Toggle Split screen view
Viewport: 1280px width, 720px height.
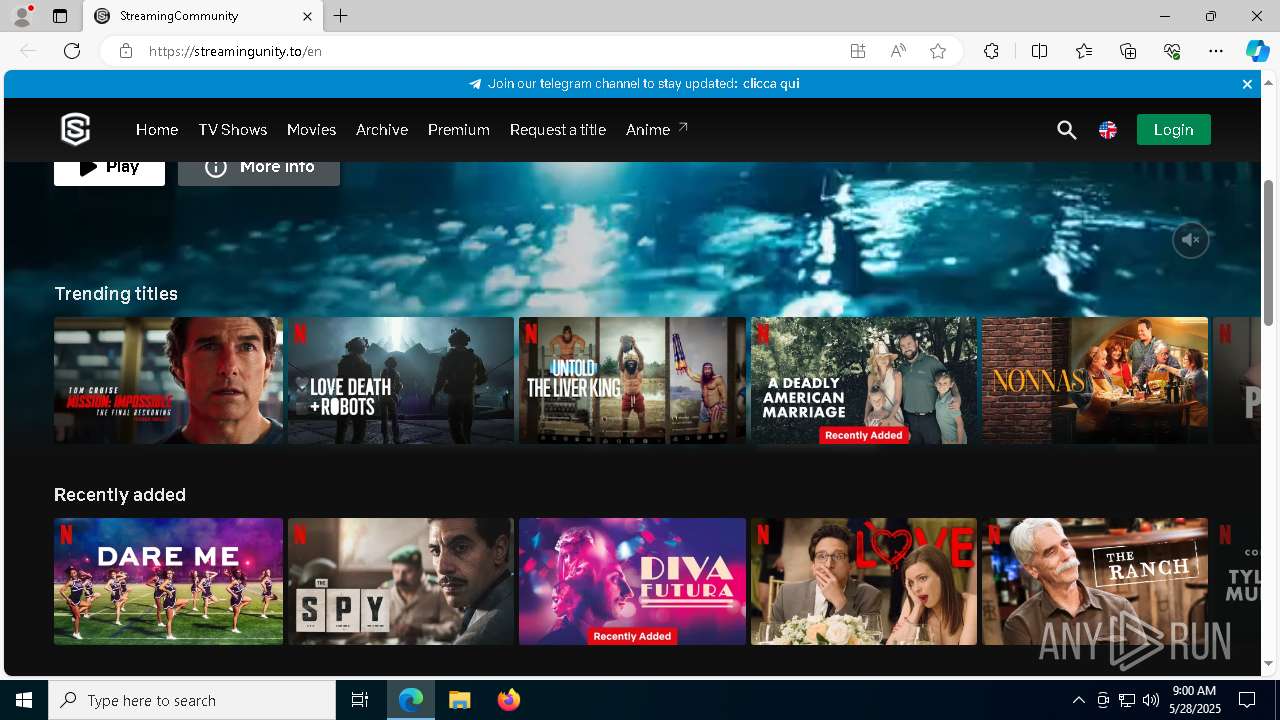(x=1039, y=51)
